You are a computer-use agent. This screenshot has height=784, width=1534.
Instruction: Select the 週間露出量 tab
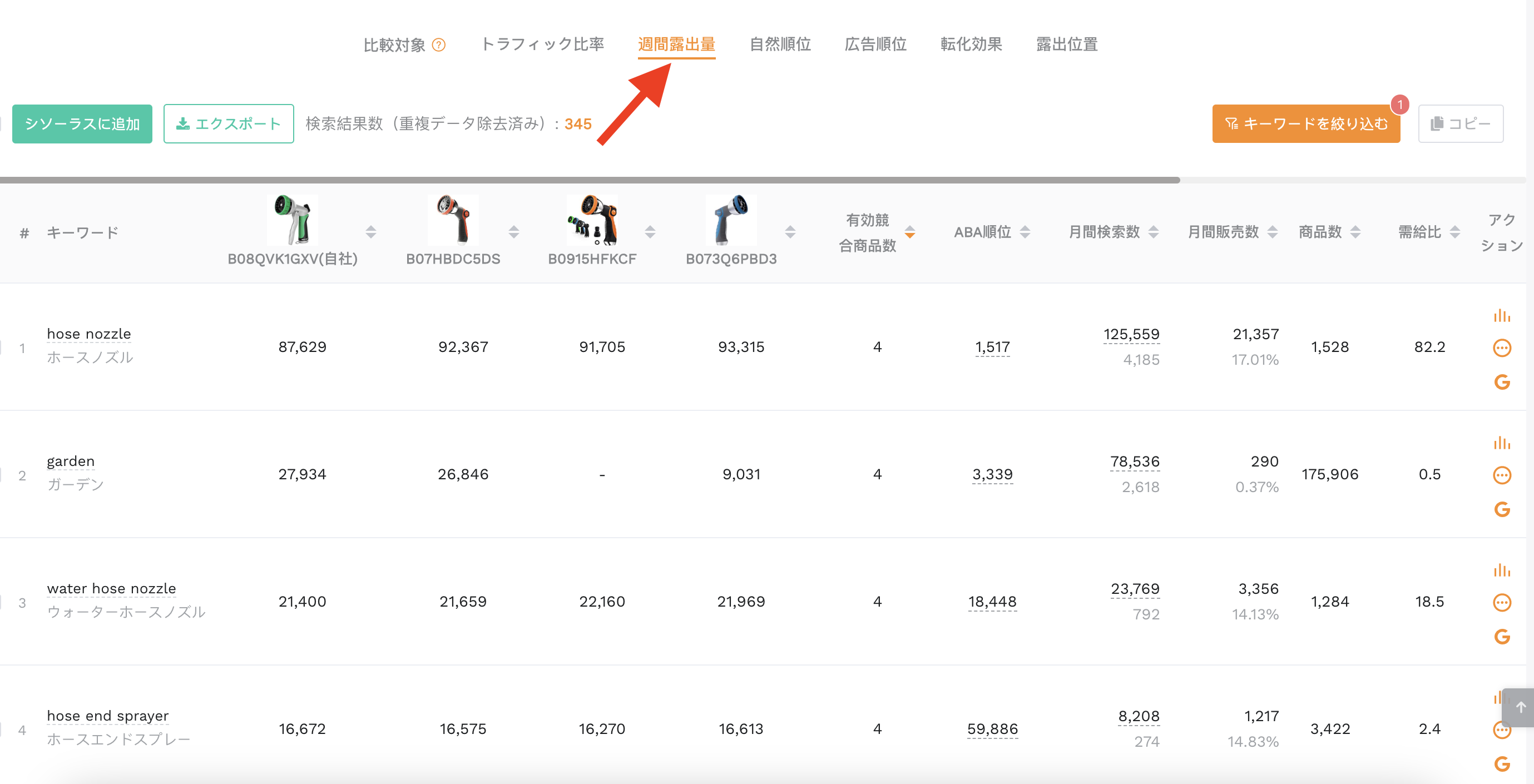[x=676, y=44]
